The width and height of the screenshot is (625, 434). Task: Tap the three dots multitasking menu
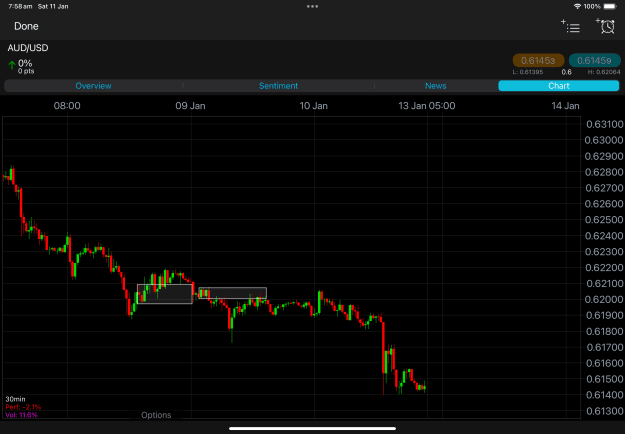point(312,6)
